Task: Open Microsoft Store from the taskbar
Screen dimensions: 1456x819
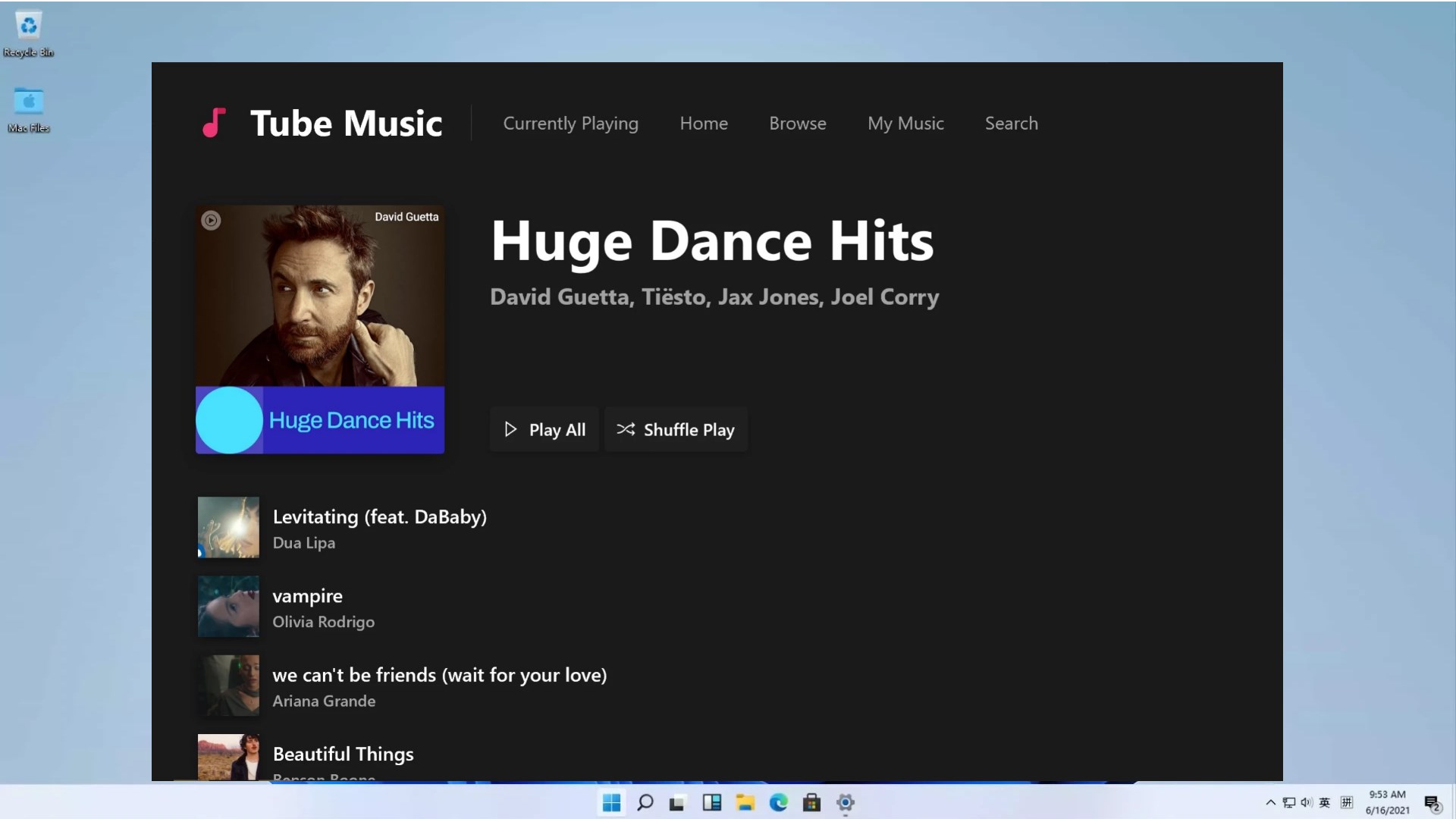Action: 811,802
